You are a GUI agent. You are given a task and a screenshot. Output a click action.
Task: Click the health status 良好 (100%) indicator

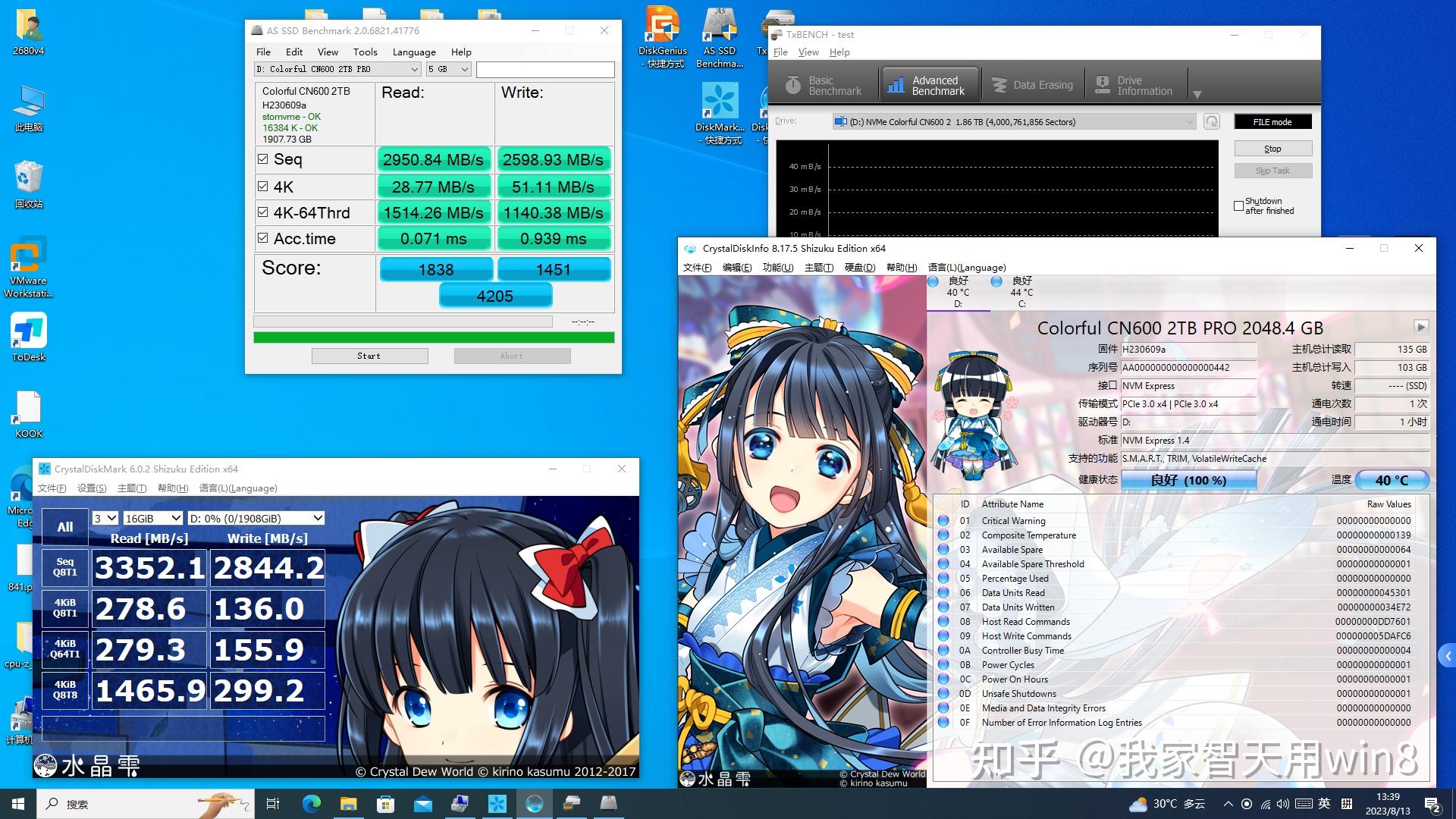click(1188, 479)
